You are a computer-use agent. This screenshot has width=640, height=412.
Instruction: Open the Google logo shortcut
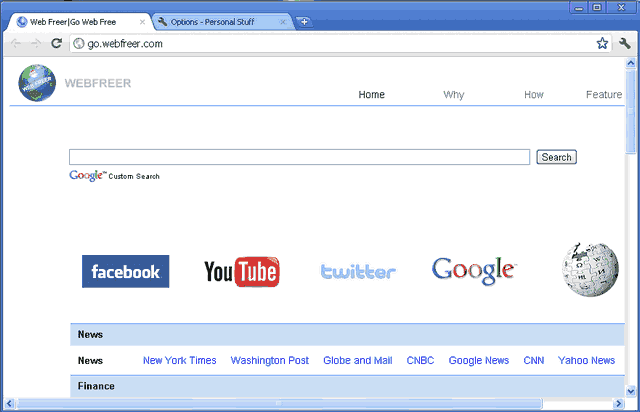click(x=474, y=271)
